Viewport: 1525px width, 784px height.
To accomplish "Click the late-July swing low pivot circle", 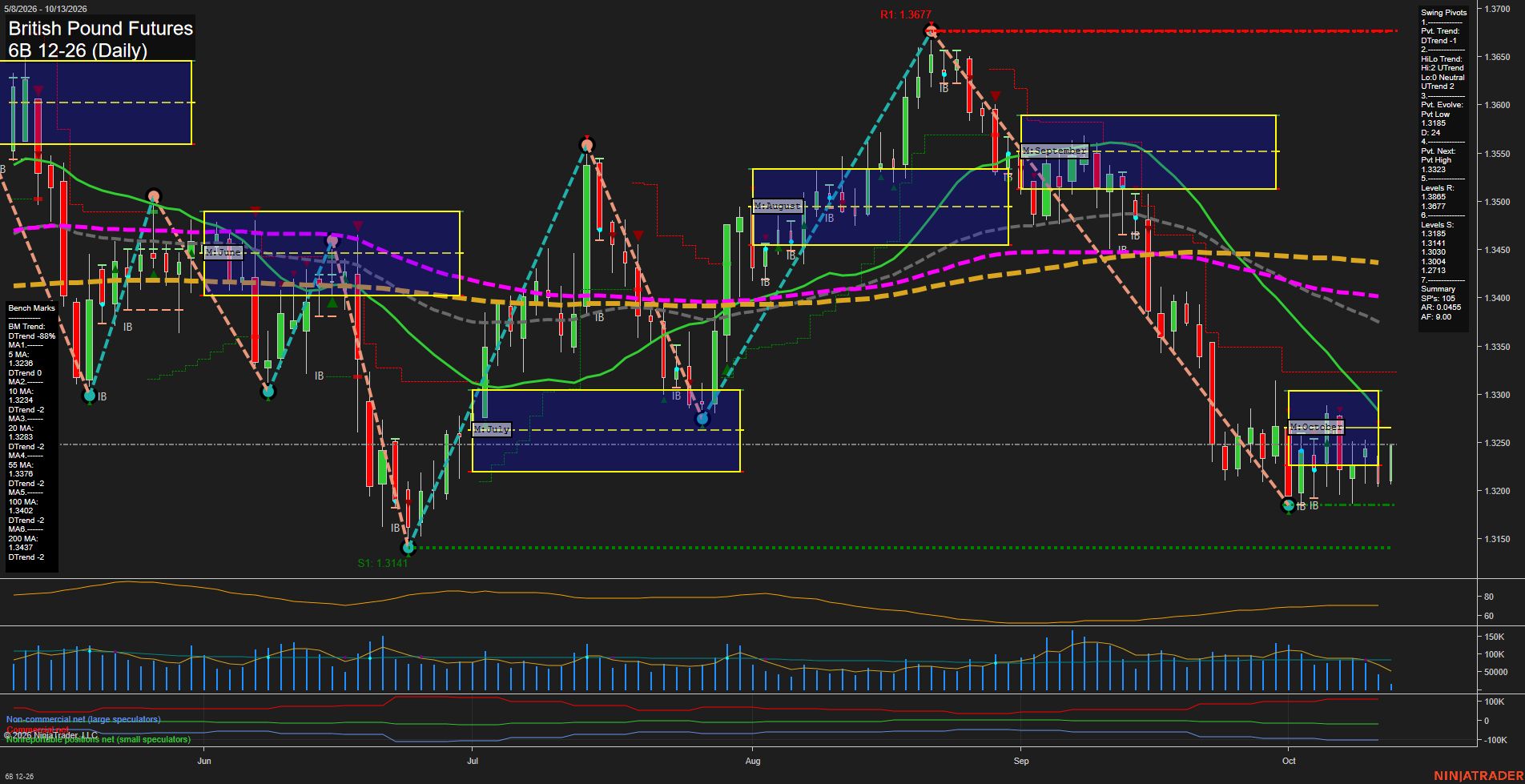I will coord(702,418).
